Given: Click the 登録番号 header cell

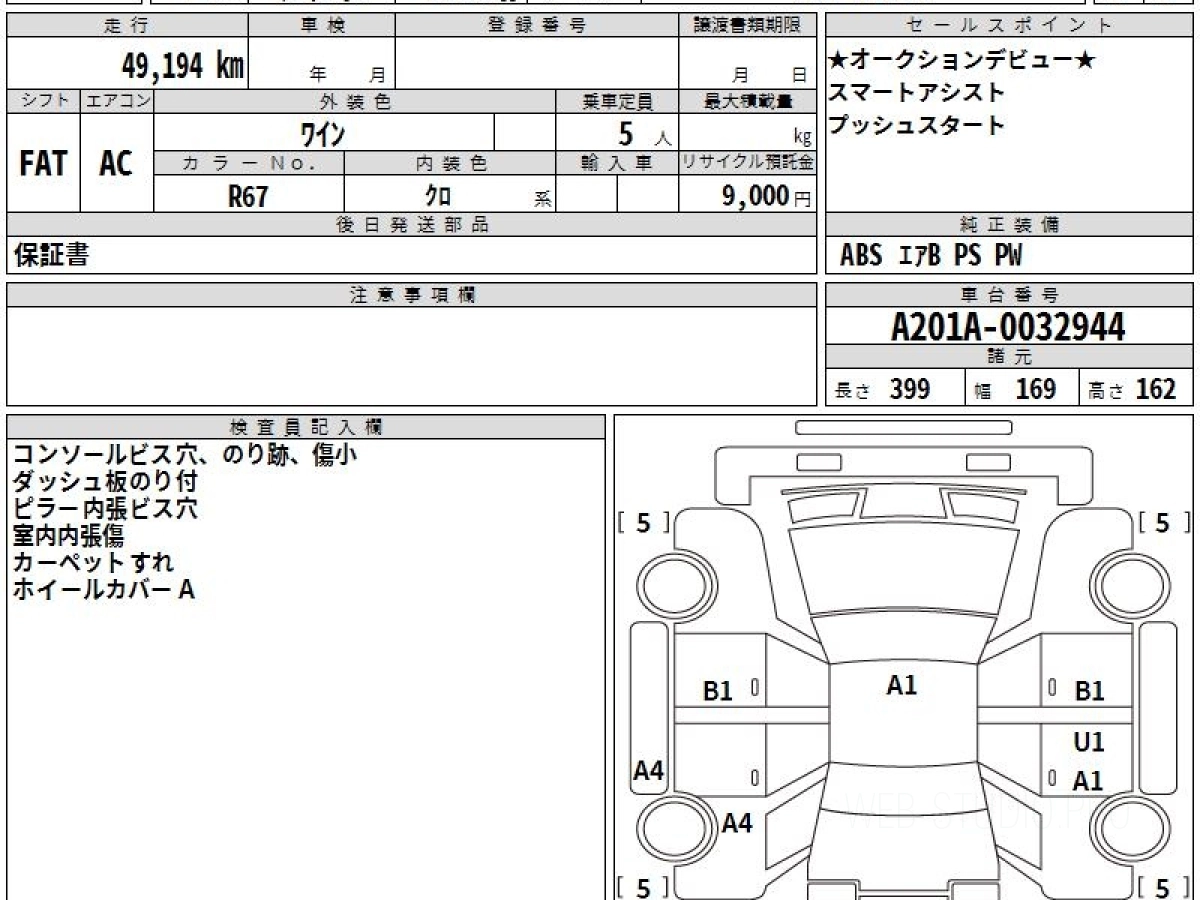Looking at the screenshot, I should [x=537, y=26].
